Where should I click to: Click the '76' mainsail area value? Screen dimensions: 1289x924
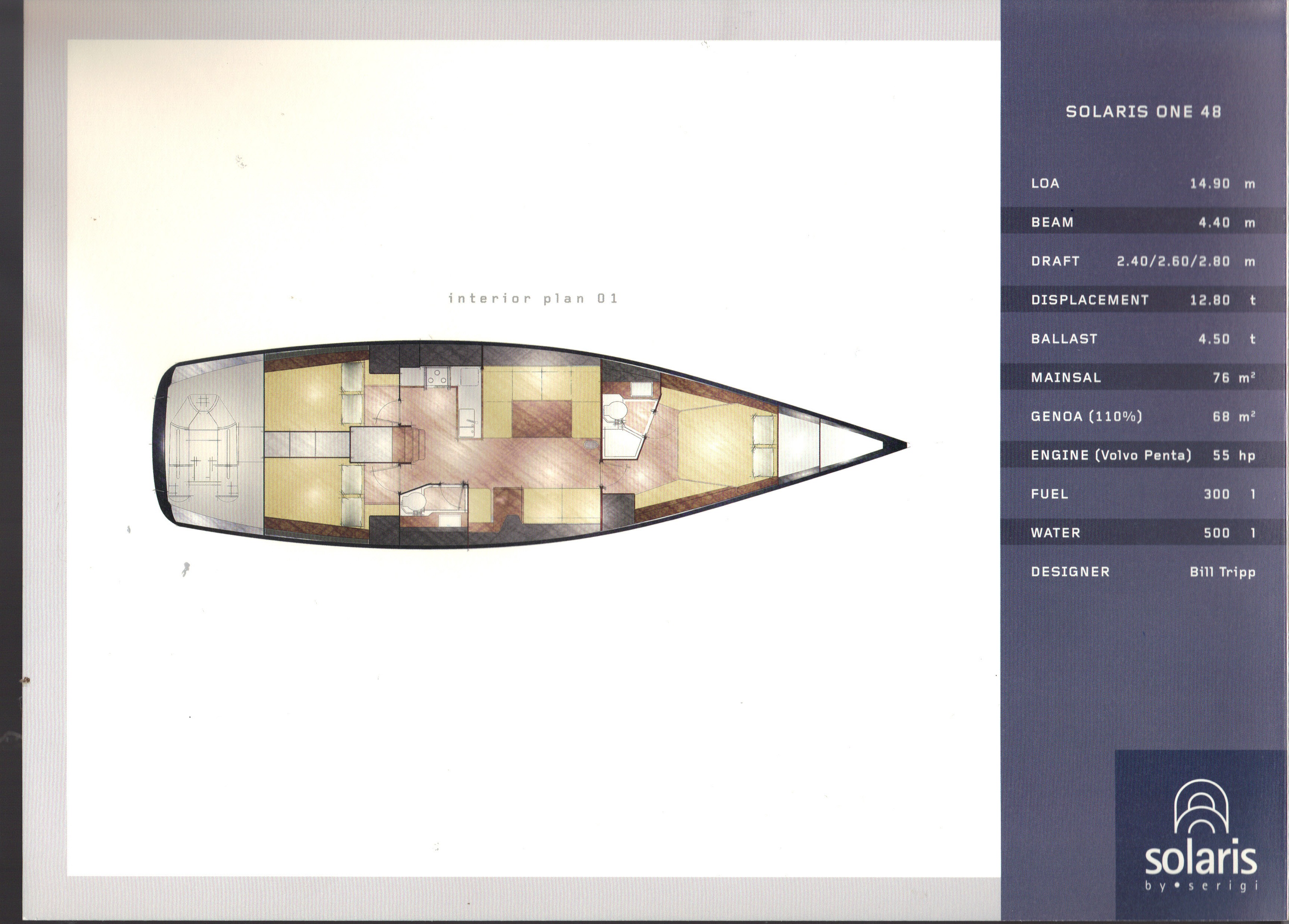1222,378
